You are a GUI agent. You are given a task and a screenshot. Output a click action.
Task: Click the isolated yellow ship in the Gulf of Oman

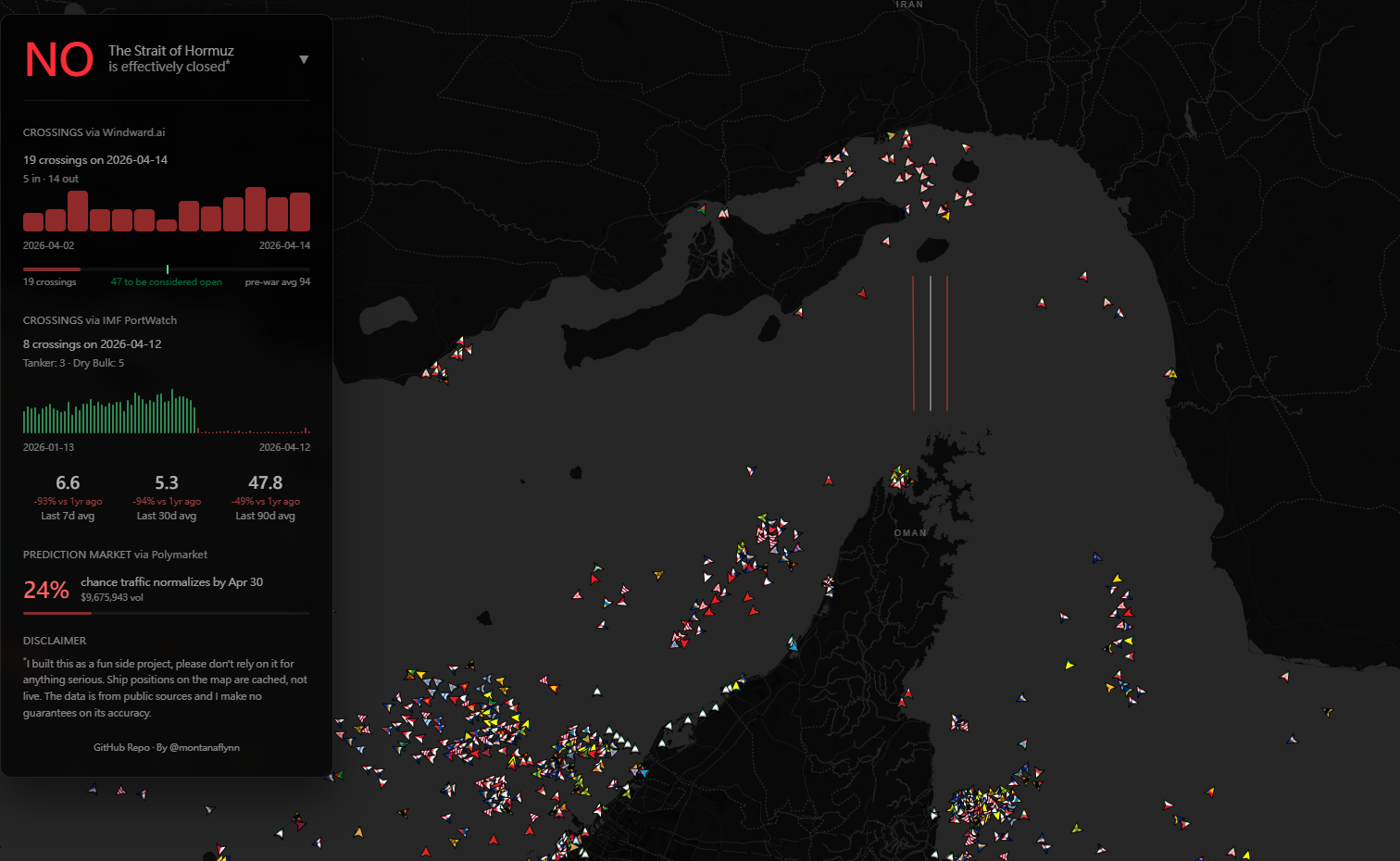click(x=1069, y=665)
